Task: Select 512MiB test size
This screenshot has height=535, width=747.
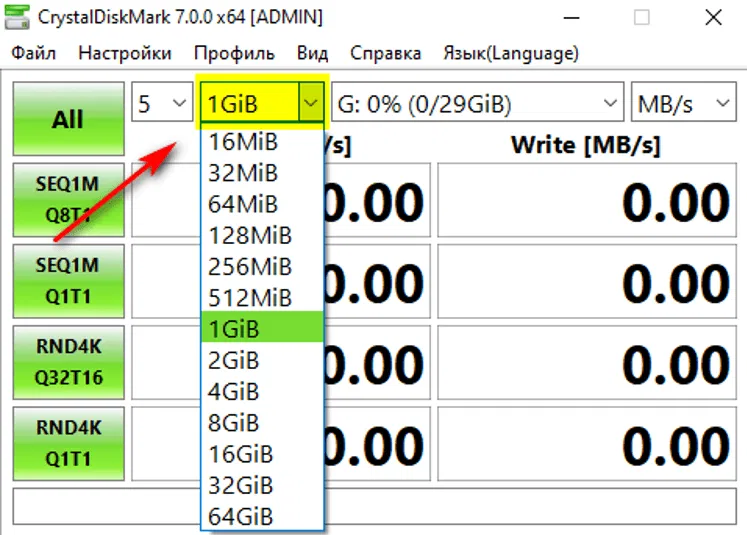Action: pyautogui.click(x=262, y=298)
